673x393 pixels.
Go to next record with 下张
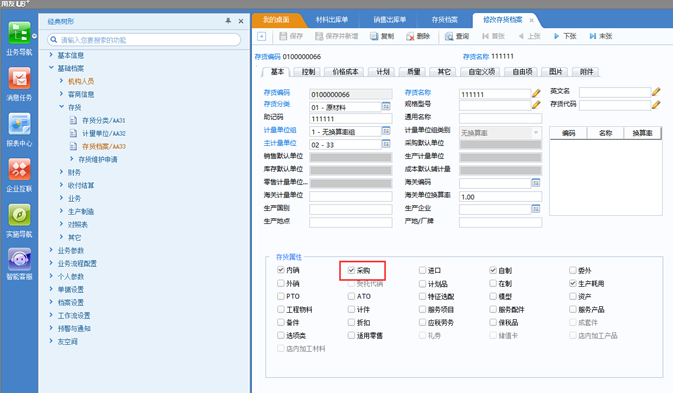pos(565,36)
